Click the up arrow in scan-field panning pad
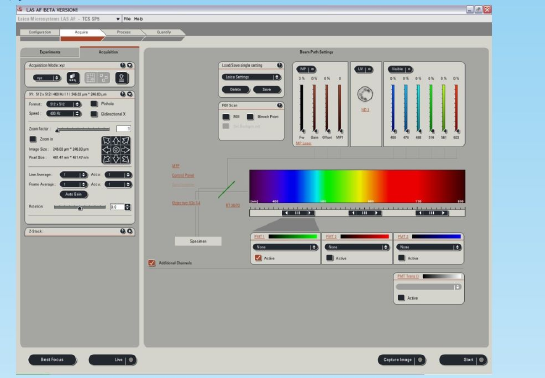 tap(116, 140)
